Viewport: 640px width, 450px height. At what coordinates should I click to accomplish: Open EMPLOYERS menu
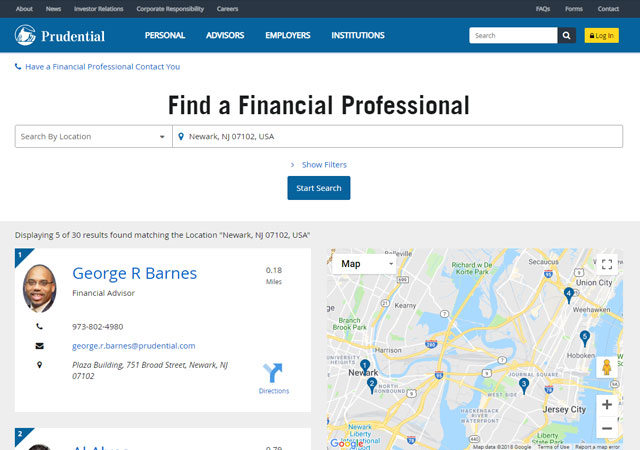pos(288,35)
